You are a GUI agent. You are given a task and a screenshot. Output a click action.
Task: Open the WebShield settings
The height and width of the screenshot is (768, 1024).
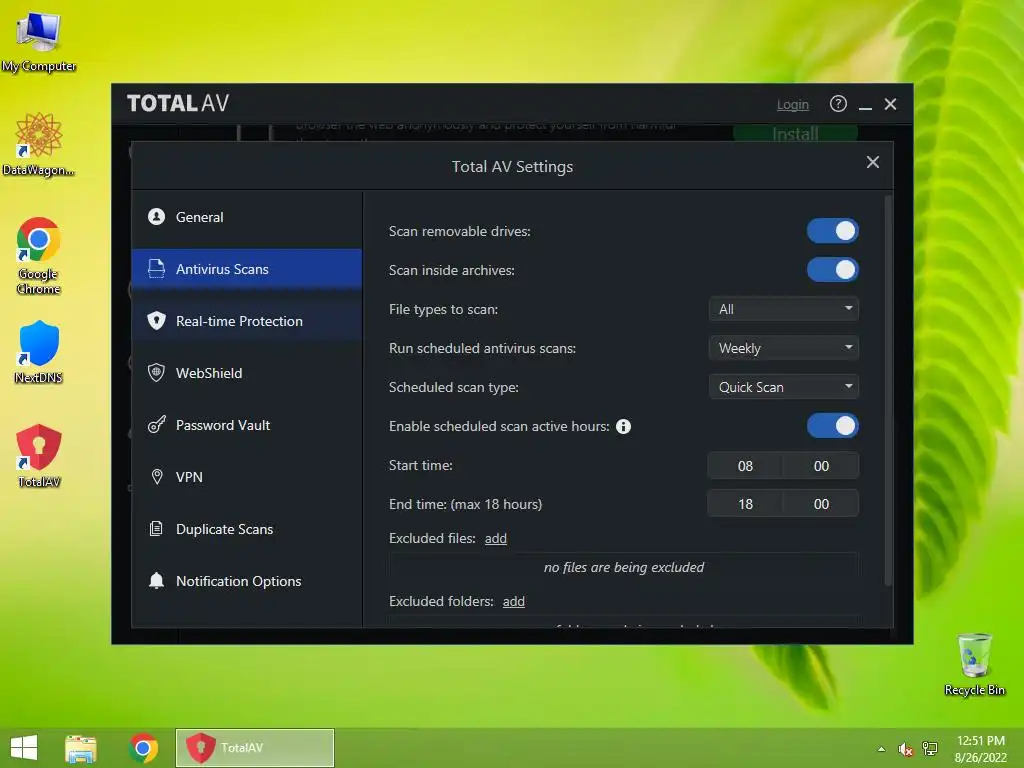(247, 373)
